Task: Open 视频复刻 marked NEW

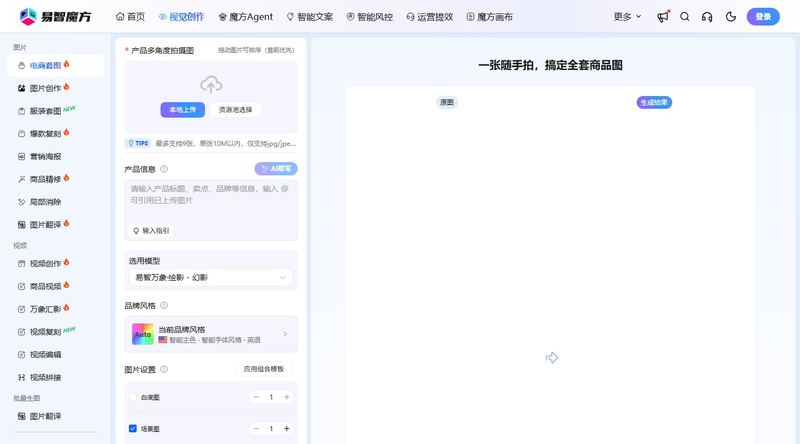Action: pyautogui.click(x=55, y=332)
